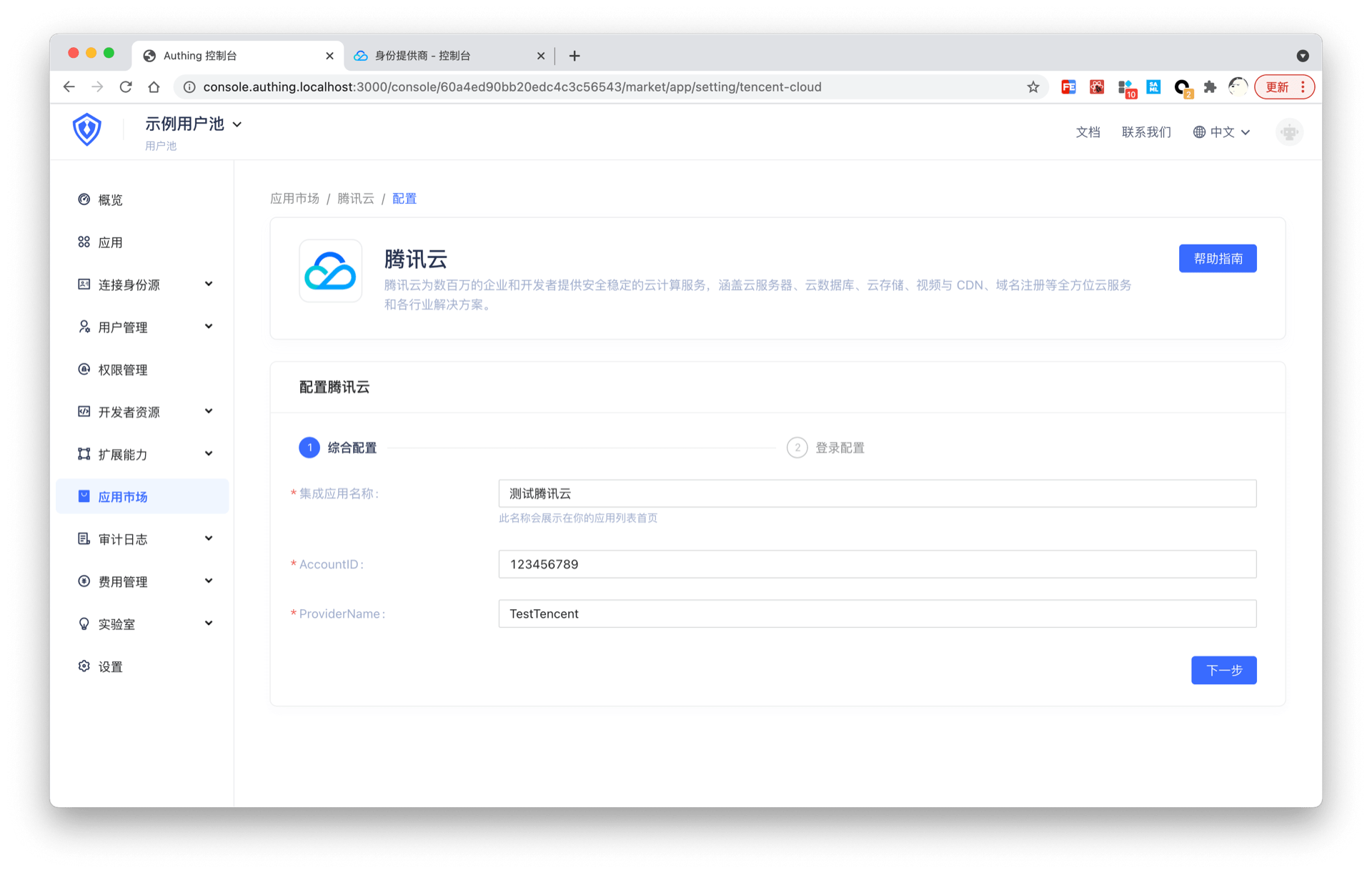Switch to the 身份提供商 browser tab
The width and height of the screenshot is (1372, 873).
pos(422,55)
